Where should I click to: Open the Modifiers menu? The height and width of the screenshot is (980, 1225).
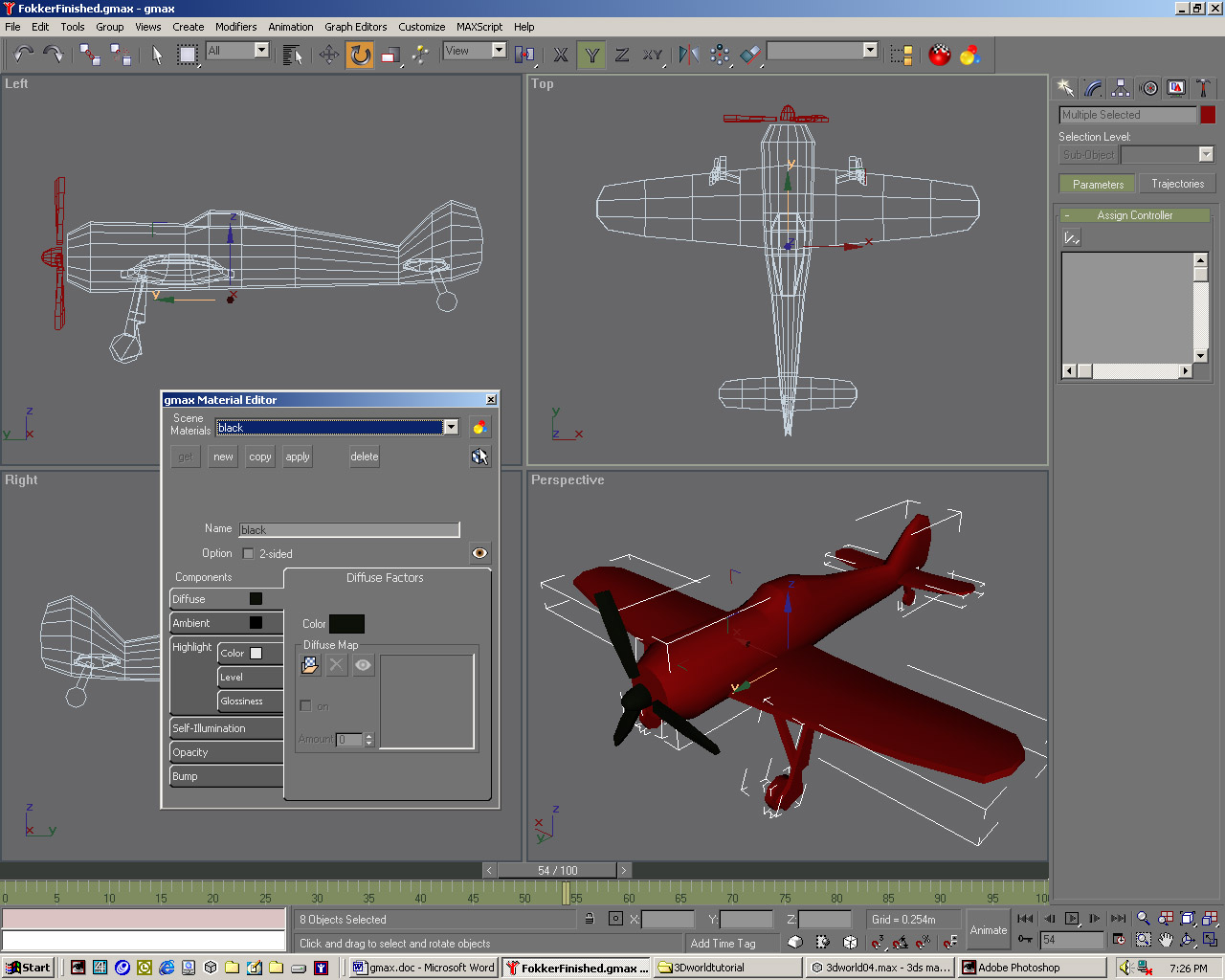[235, 27]
